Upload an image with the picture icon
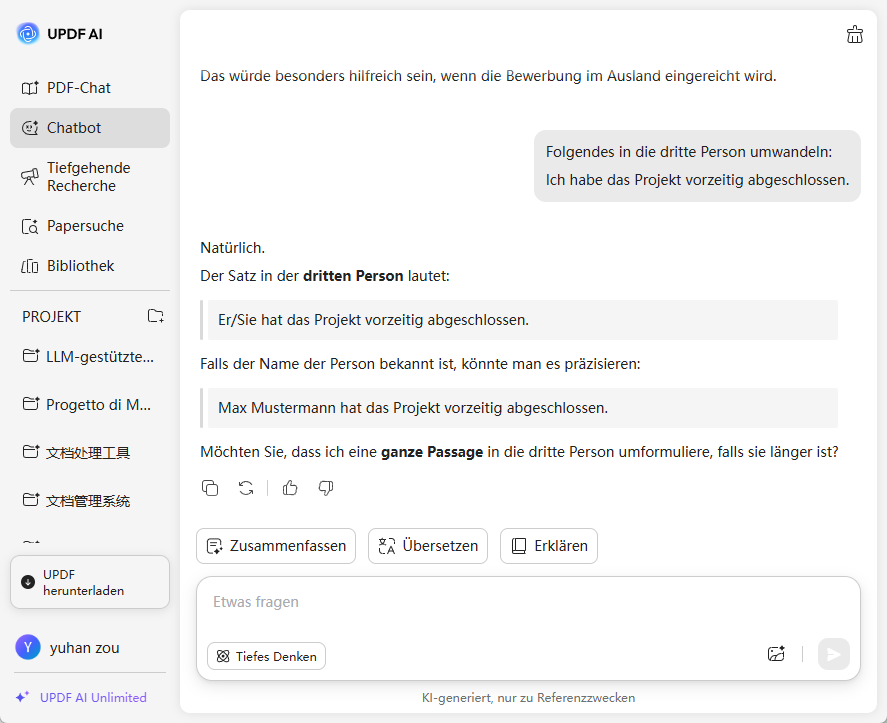The width and height of the screenshot is (887, 723). [x=776, y=654]
